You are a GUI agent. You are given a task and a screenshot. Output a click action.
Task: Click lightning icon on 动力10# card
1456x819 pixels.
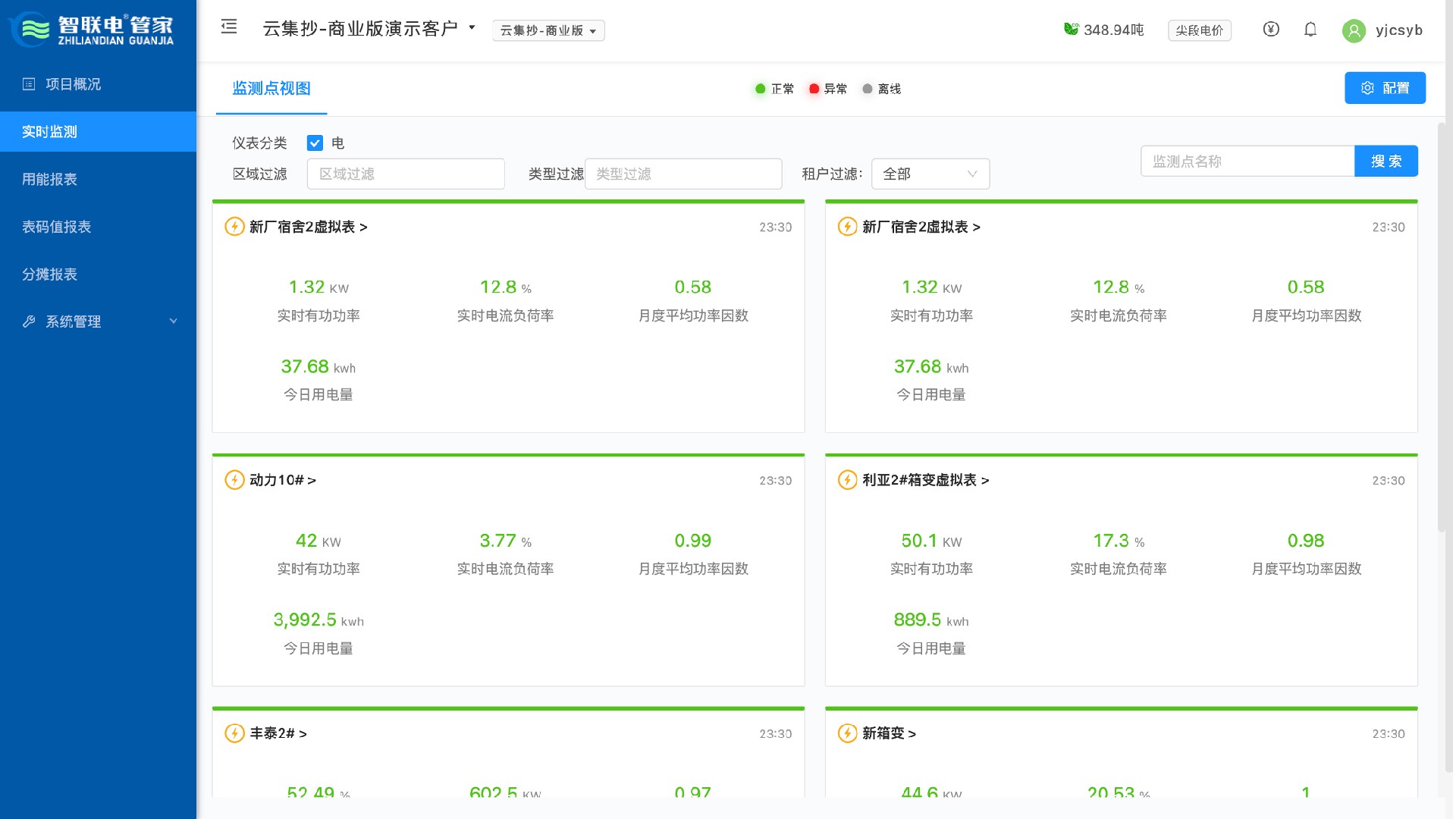pyautogui.click(x=234, y=480)
